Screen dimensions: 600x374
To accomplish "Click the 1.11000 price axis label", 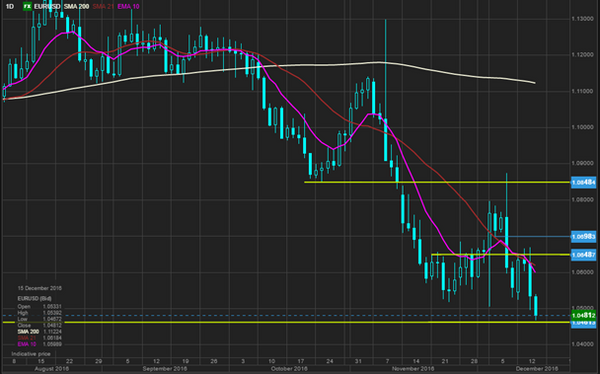I will tap(582, 91).
